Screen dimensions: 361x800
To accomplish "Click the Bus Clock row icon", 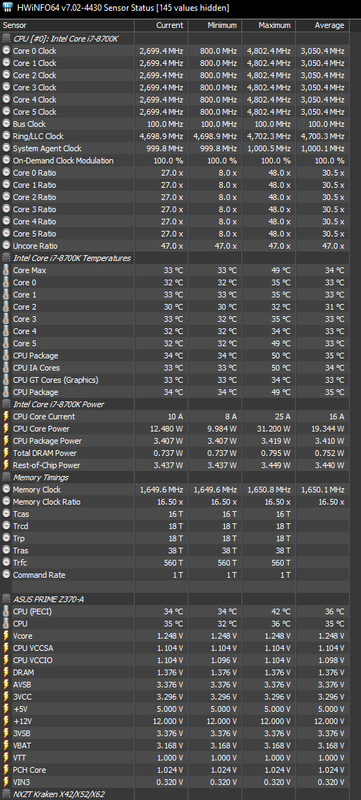I will [6, 124].
